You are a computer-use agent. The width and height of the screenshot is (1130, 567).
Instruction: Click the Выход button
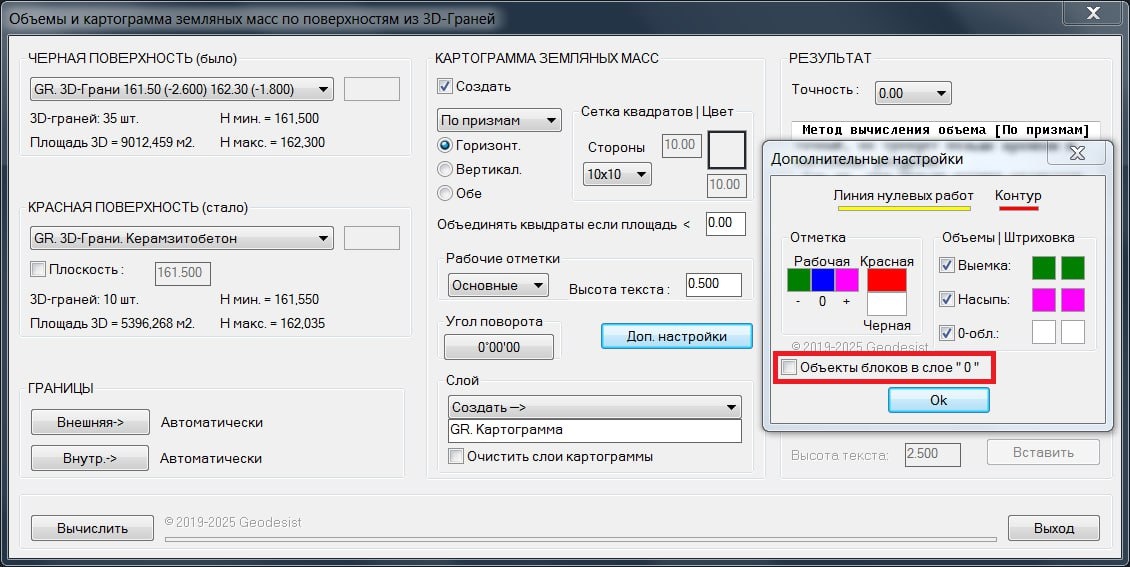click(x=1054, y=528)
